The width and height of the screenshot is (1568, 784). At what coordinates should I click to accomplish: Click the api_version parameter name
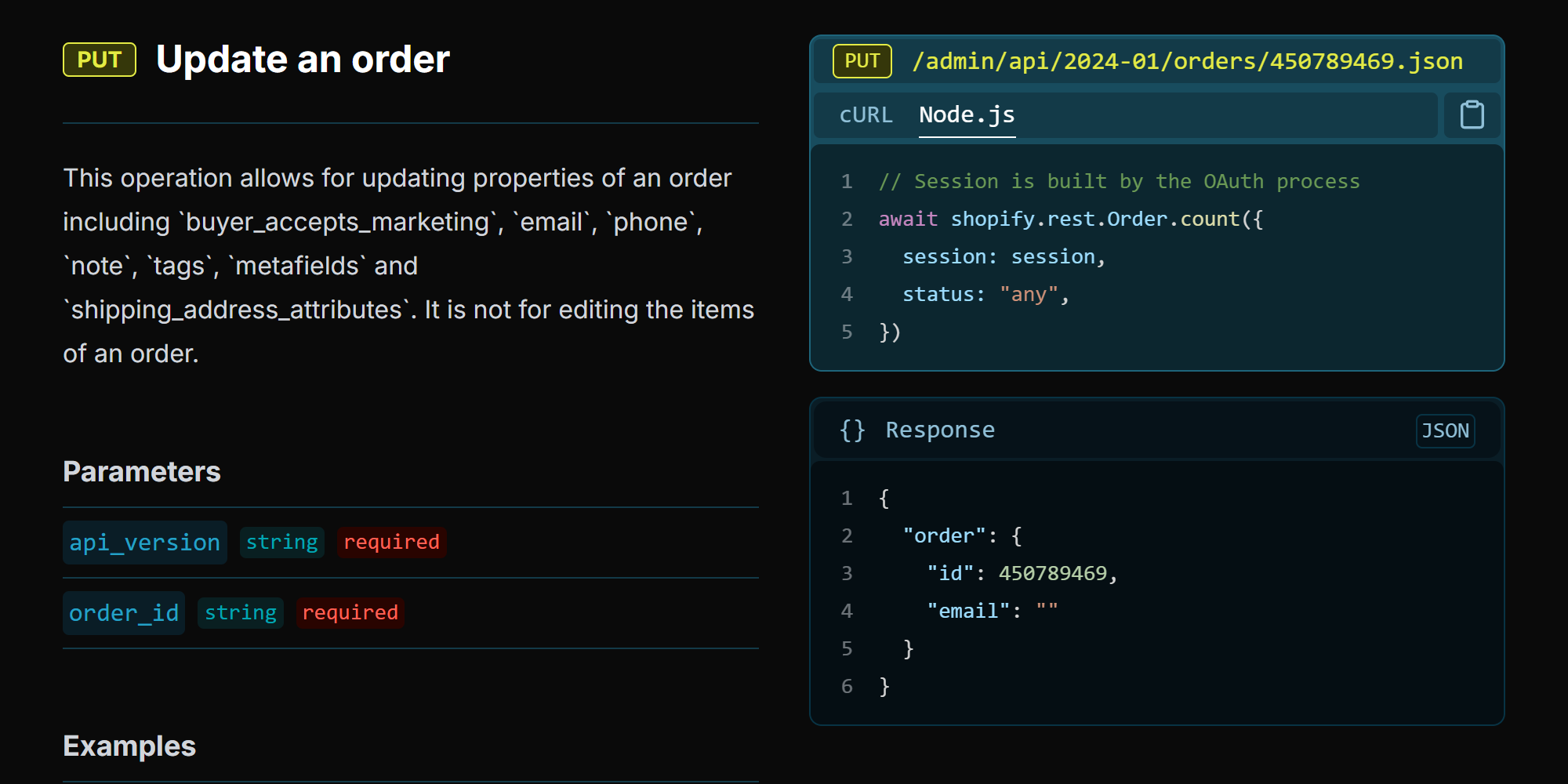tap(145, 543)
